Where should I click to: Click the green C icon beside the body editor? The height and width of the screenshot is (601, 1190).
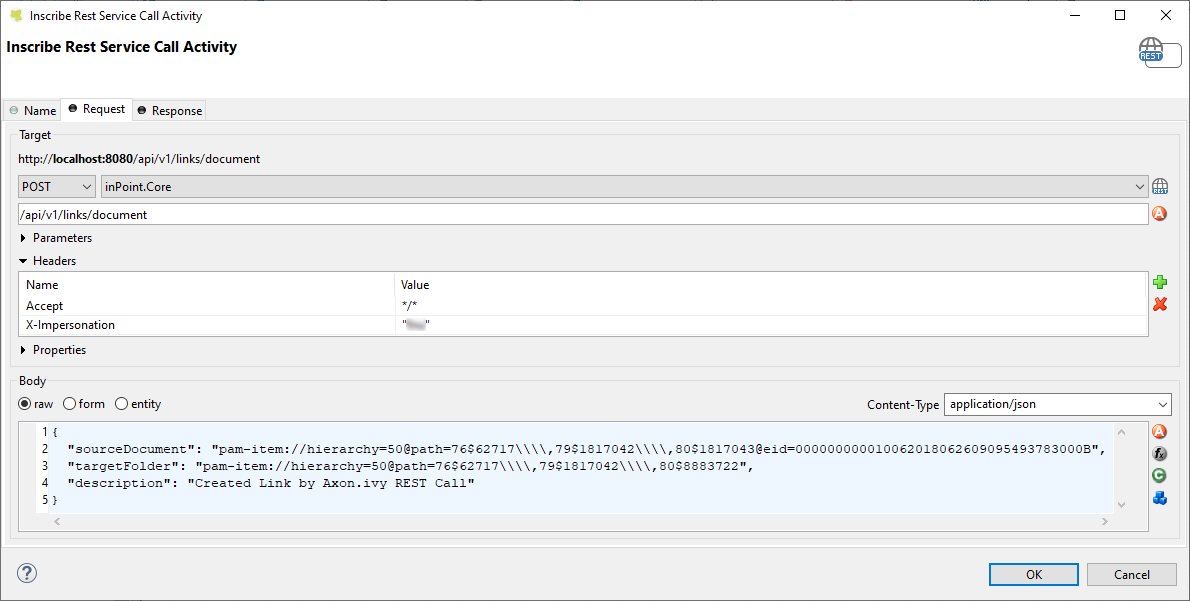(1160, 476)
